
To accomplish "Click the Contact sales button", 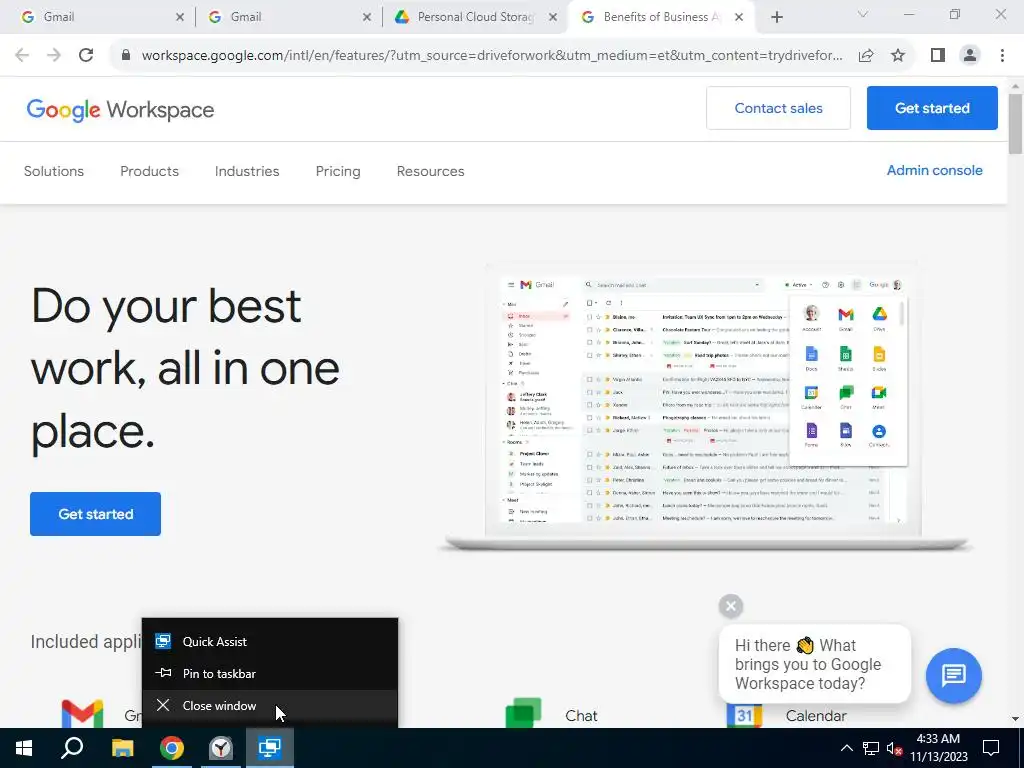I will click(778, 108).
